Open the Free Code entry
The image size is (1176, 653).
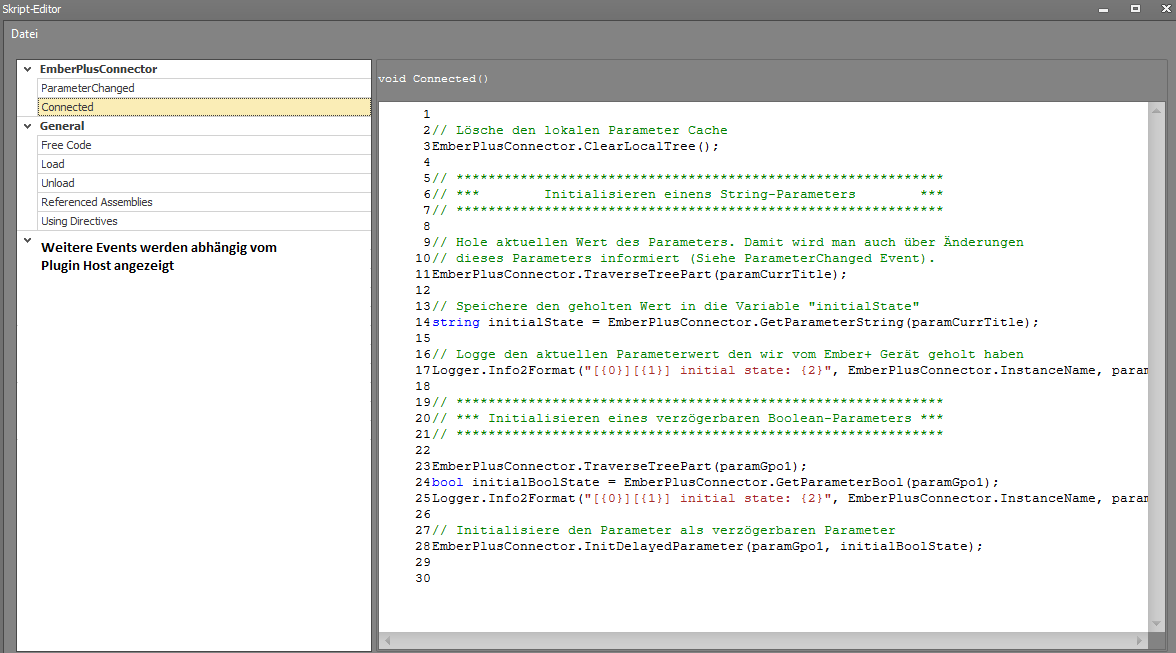tap(204, 145)
